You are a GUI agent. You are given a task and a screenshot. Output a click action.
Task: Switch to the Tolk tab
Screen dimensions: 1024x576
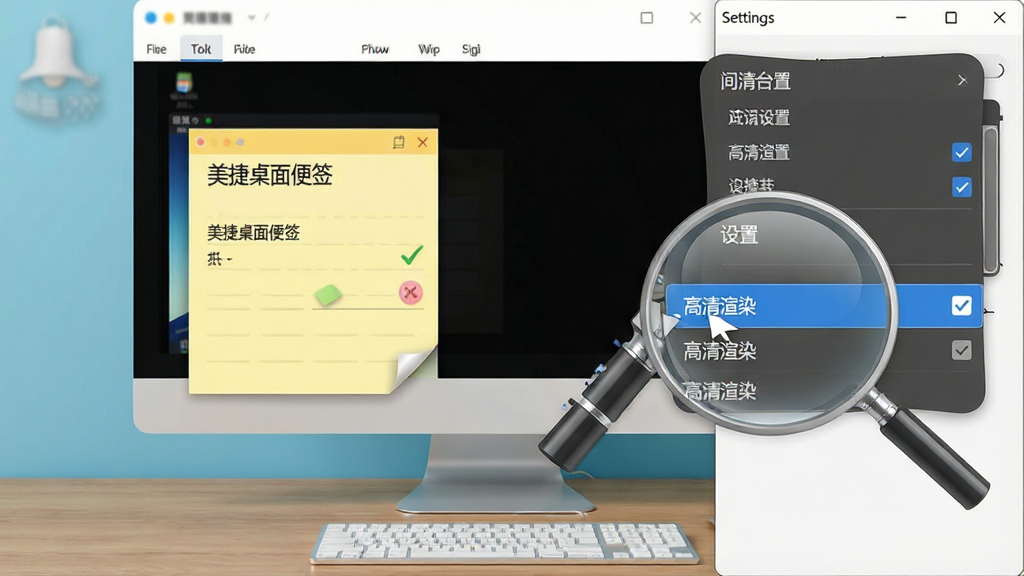201,49
